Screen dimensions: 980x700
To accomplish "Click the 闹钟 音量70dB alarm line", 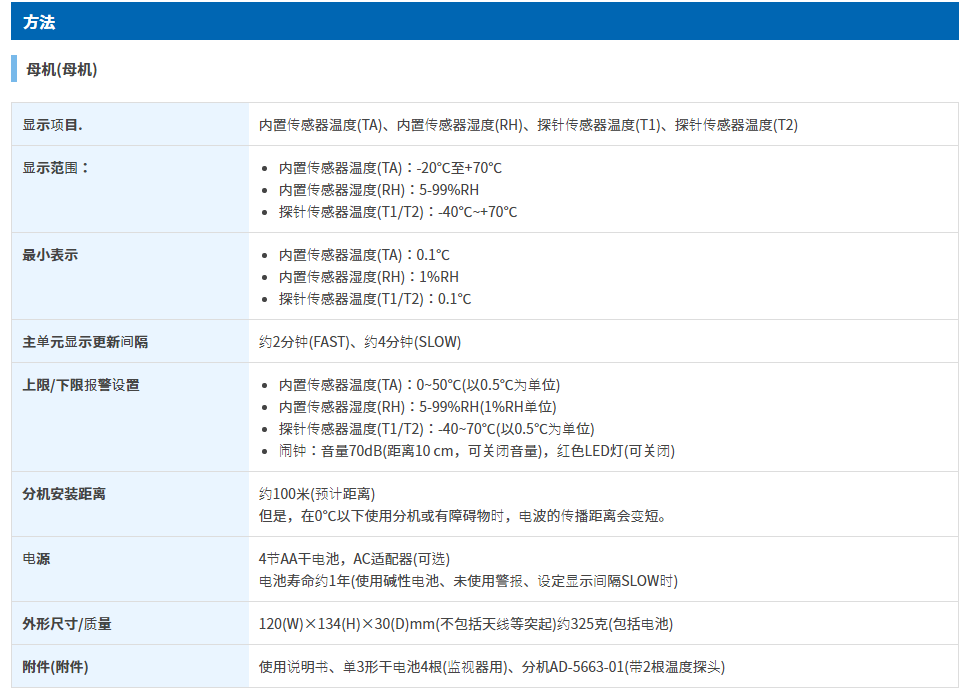I will pos(477,451).
